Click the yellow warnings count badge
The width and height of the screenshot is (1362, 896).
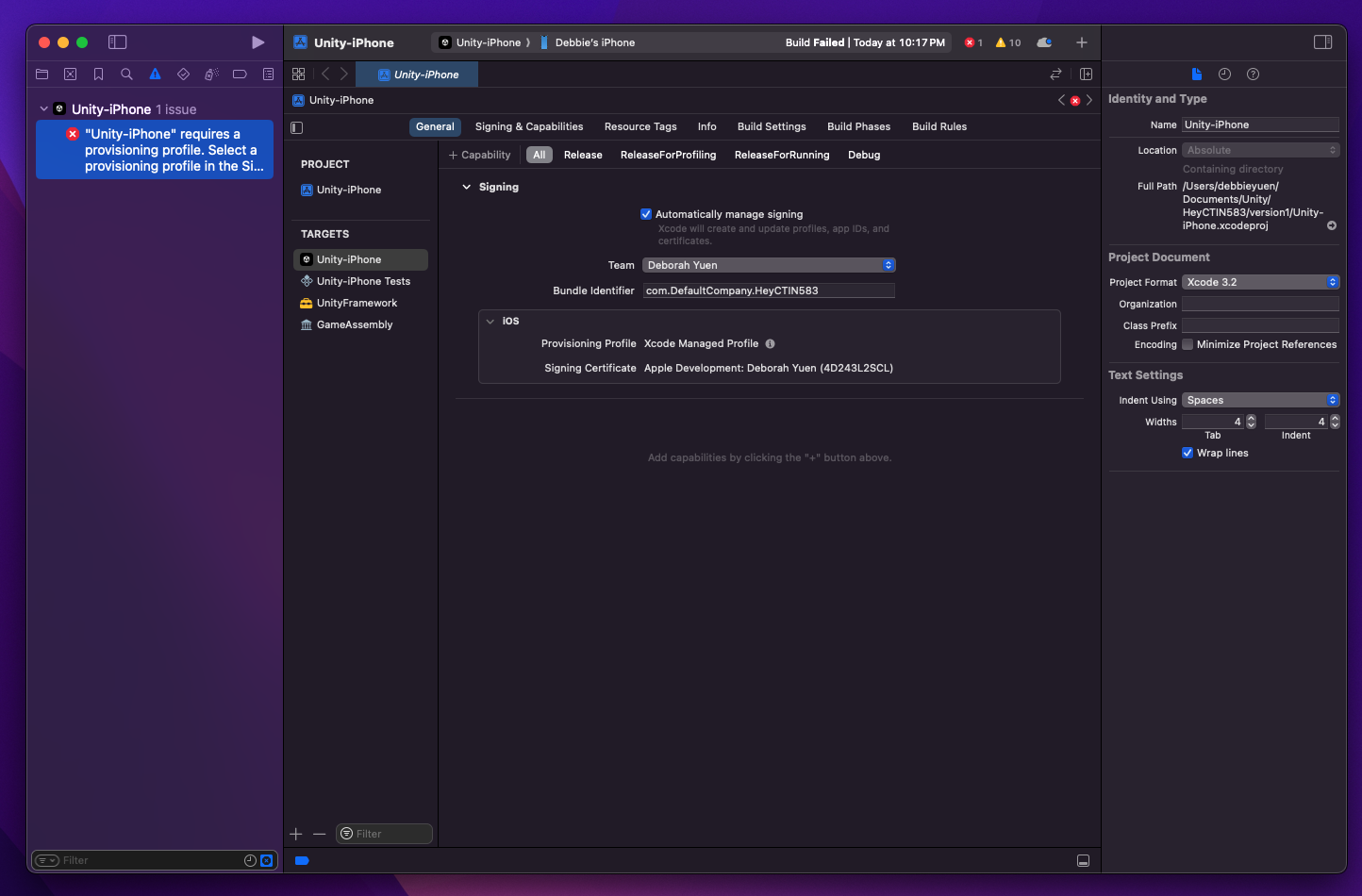1008,42
